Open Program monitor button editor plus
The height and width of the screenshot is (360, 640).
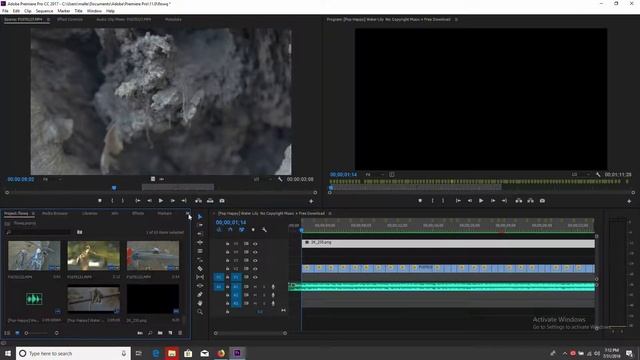[x=629, y=201]
